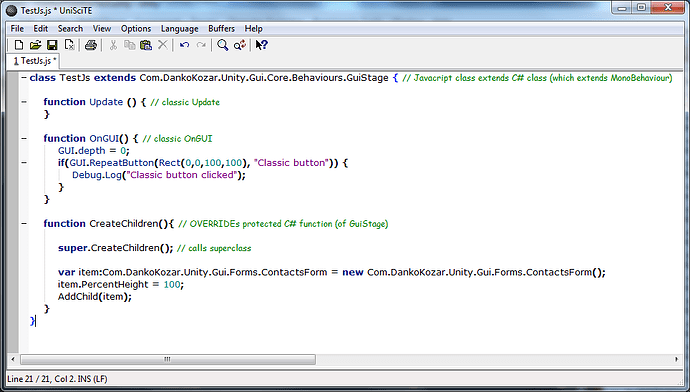Click 'super.CreateChildren();' code line

115,248
